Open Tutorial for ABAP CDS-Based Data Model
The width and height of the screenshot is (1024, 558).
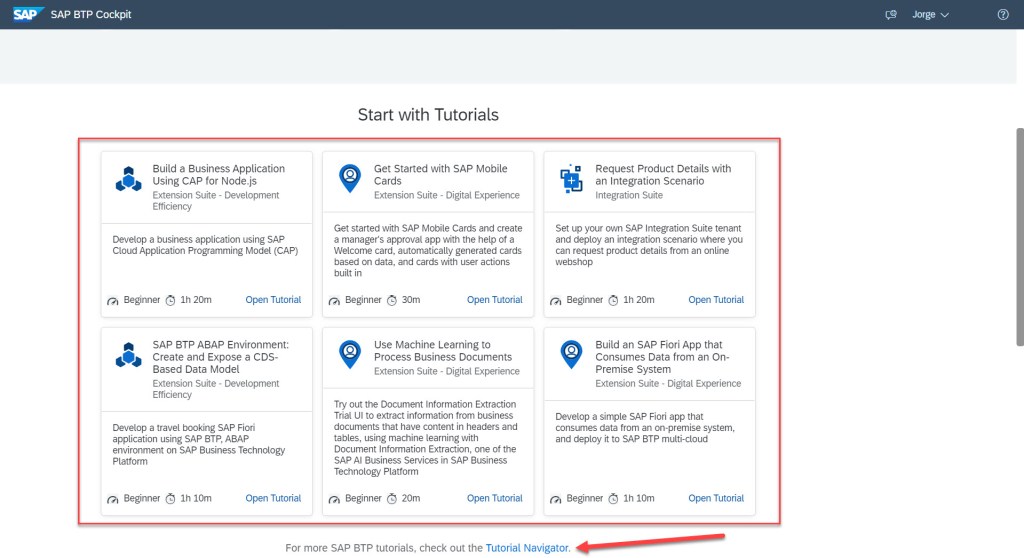(x=273, y=498)
